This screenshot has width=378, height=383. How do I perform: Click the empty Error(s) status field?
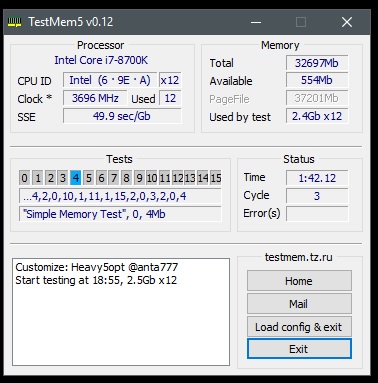tap(317, 214)
